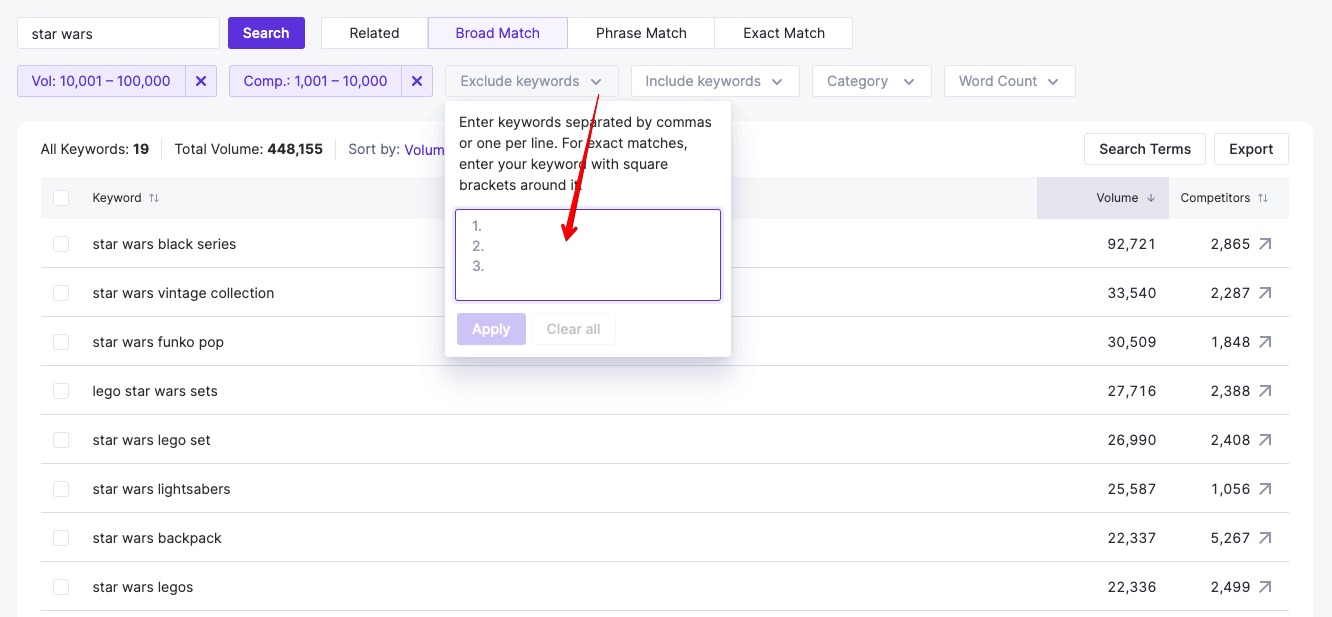Viewport: 1332px width, 617px height.
Task: Click the purple Search button
Action: click(x=266, y=33)
